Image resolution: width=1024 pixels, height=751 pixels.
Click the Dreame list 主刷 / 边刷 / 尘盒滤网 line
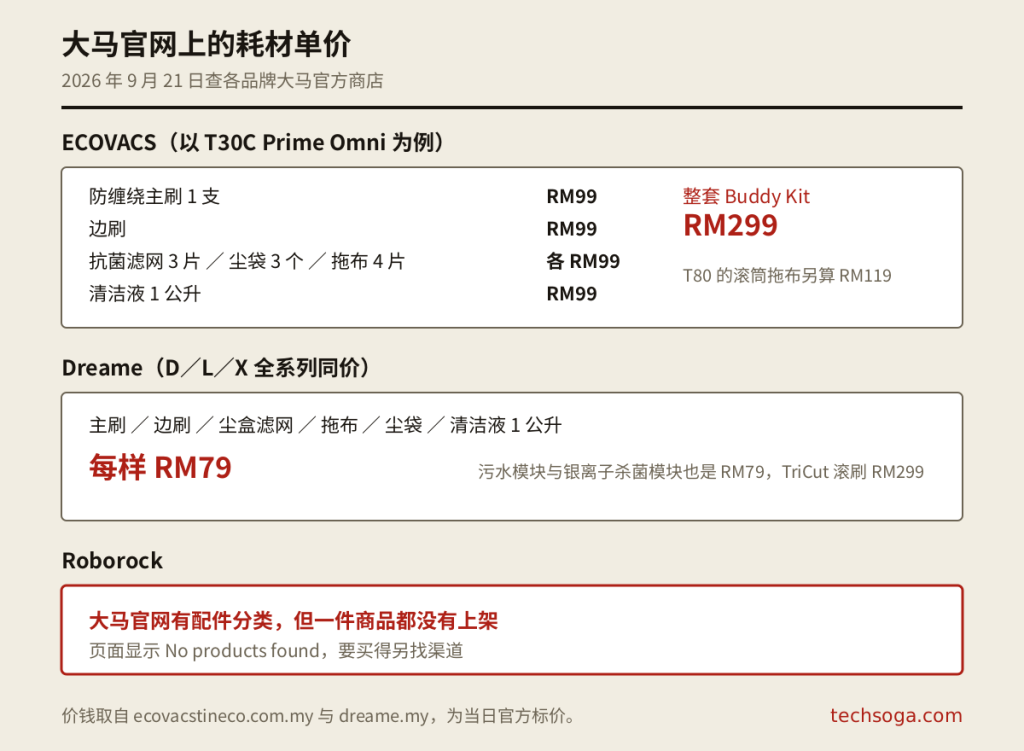(x=325, y=425)
